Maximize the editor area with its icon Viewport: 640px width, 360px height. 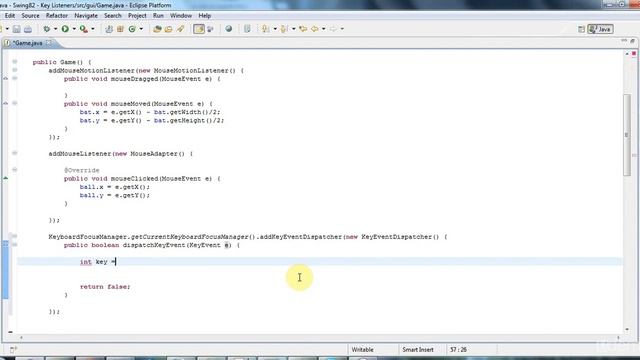pos(633,41)
